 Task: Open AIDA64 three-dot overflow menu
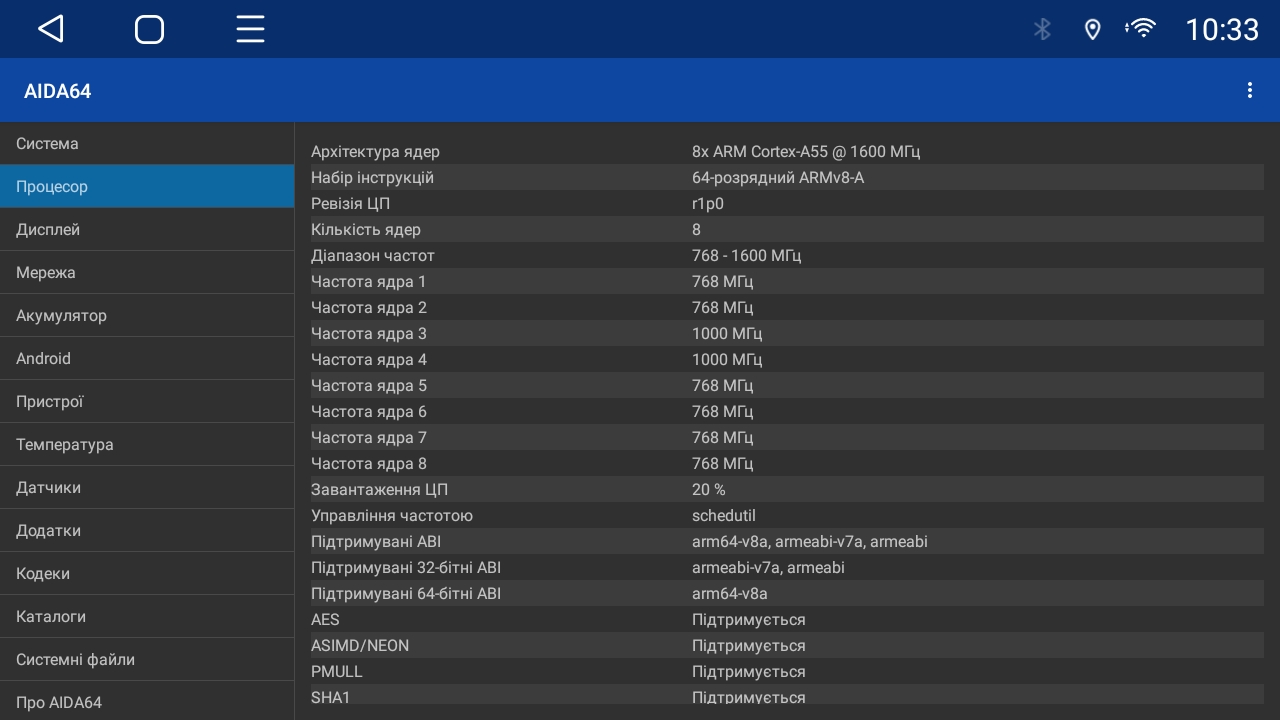coord(1249,90)
